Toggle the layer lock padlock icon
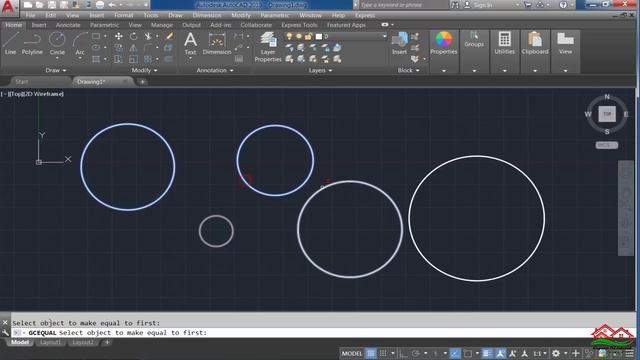Screen dimensions: 640x360 point(308,36)
